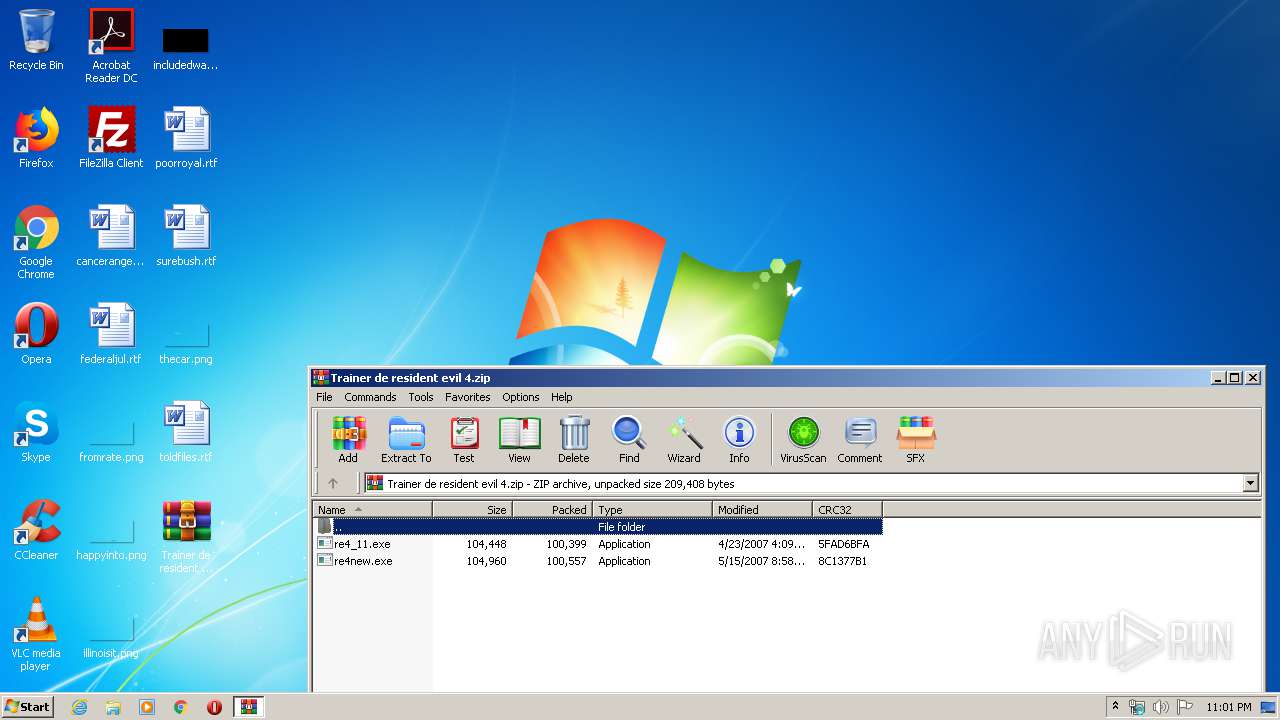The image size is (1280, 720).
Task: Sort files by Packed column
Action: pyautogui.click(x=552, y=509)
